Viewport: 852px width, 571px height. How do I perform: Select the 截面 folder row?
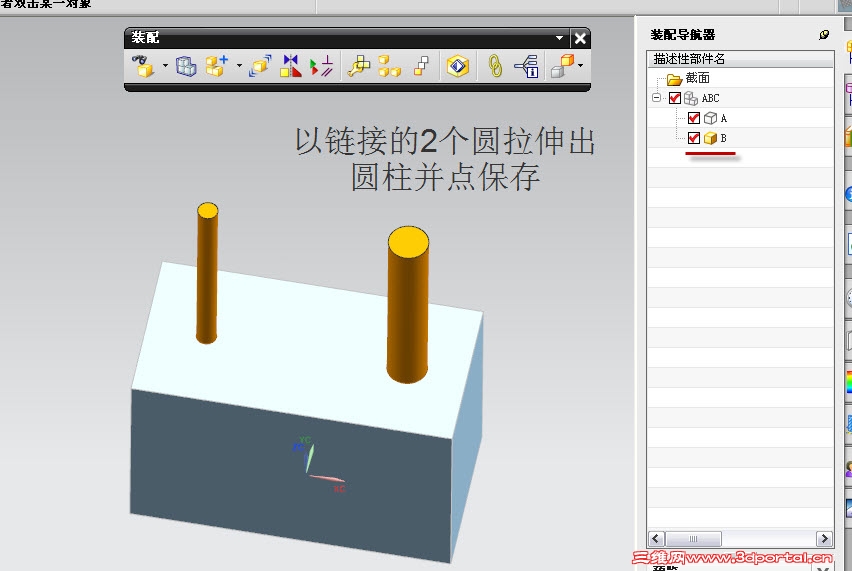[740, 78]
